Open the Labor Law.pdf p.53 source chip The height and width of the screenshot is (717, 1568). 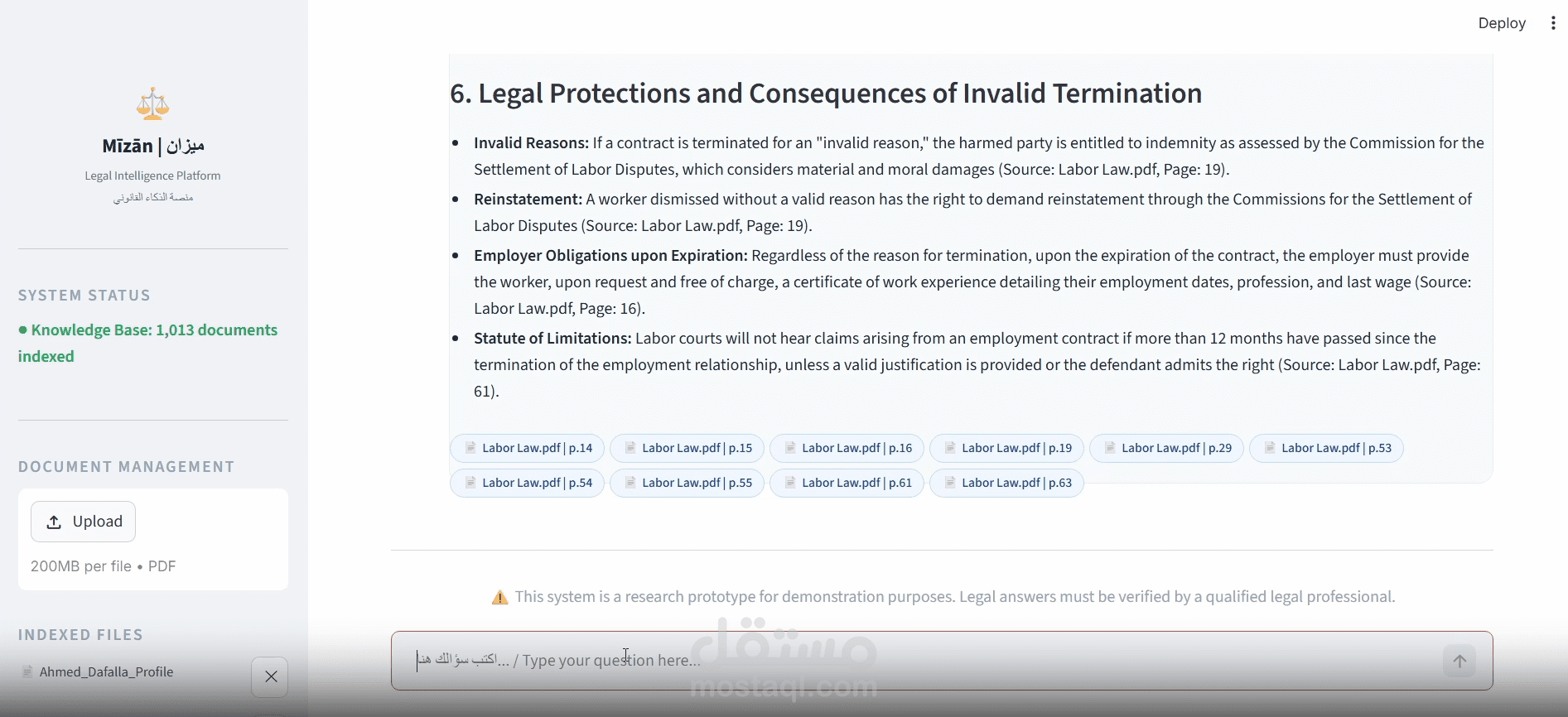[1326, 448]
